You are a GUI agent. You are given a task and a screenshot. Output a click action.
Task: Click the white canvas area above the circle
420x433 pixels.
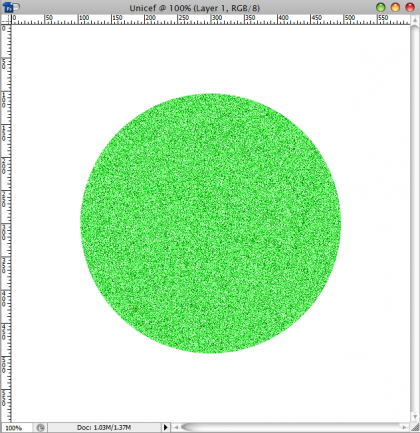(x=211, y=58)
